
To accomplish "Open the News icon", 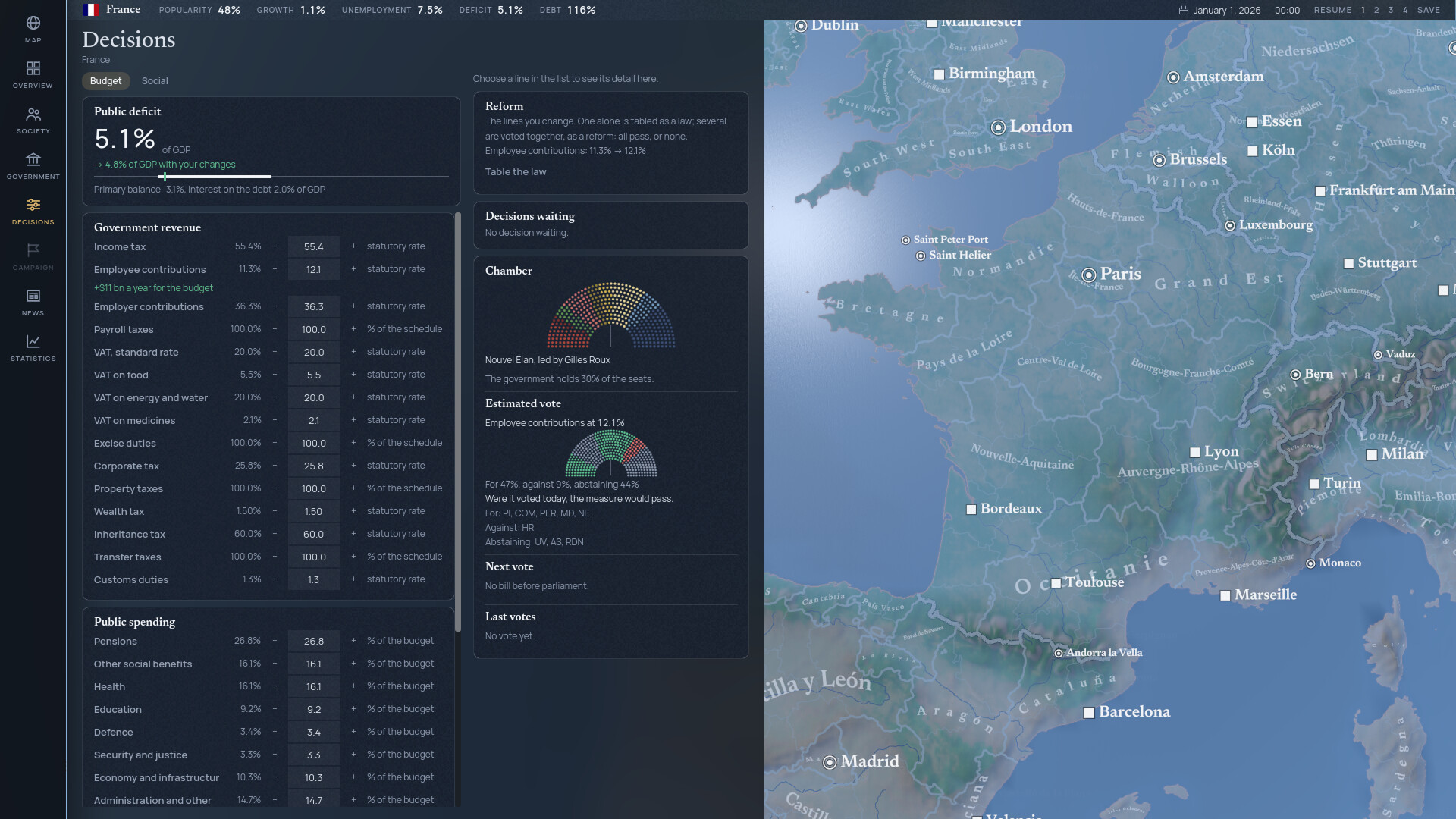I will [x=33, y=296].
